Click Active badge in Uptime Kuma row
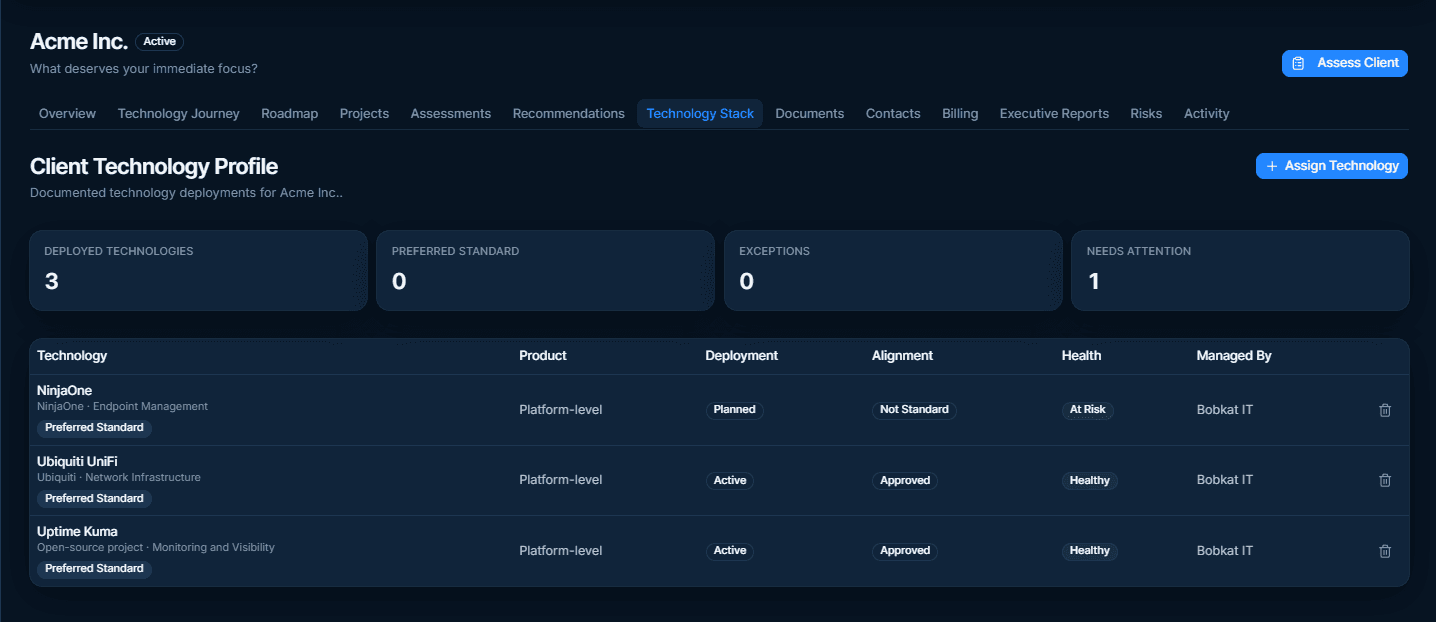 coord(730,551)
